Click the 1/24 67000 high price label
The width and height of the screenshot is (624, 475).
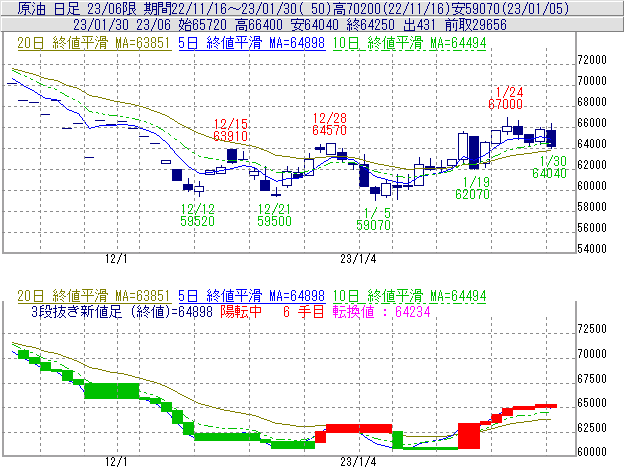[505, 98]
